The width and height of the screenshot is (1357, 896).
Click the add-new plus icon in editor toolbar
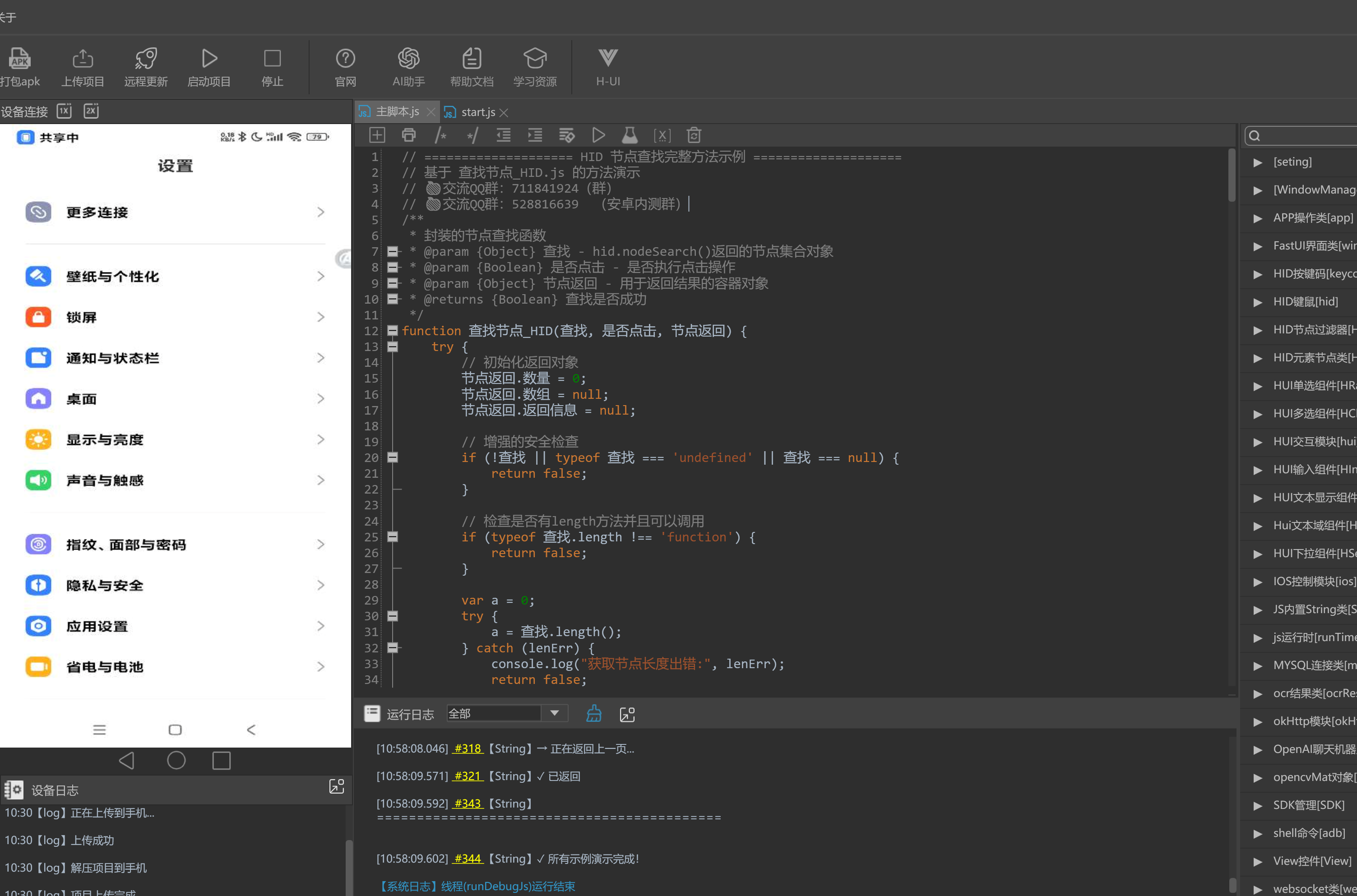pos(377,135)
